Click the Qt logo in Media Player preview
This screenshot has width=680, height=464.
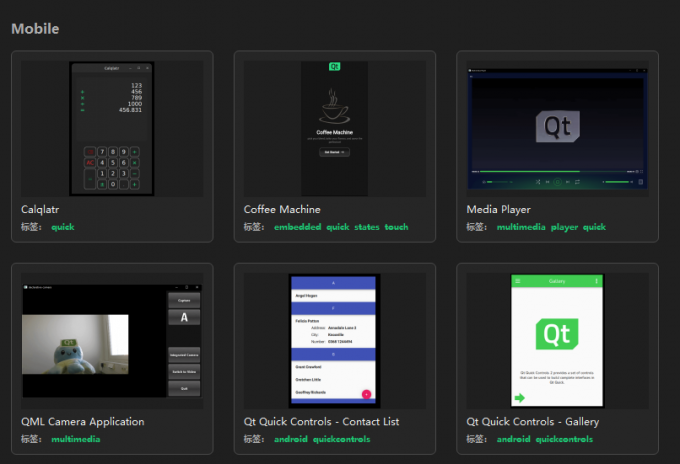click(x=557, y=127)
